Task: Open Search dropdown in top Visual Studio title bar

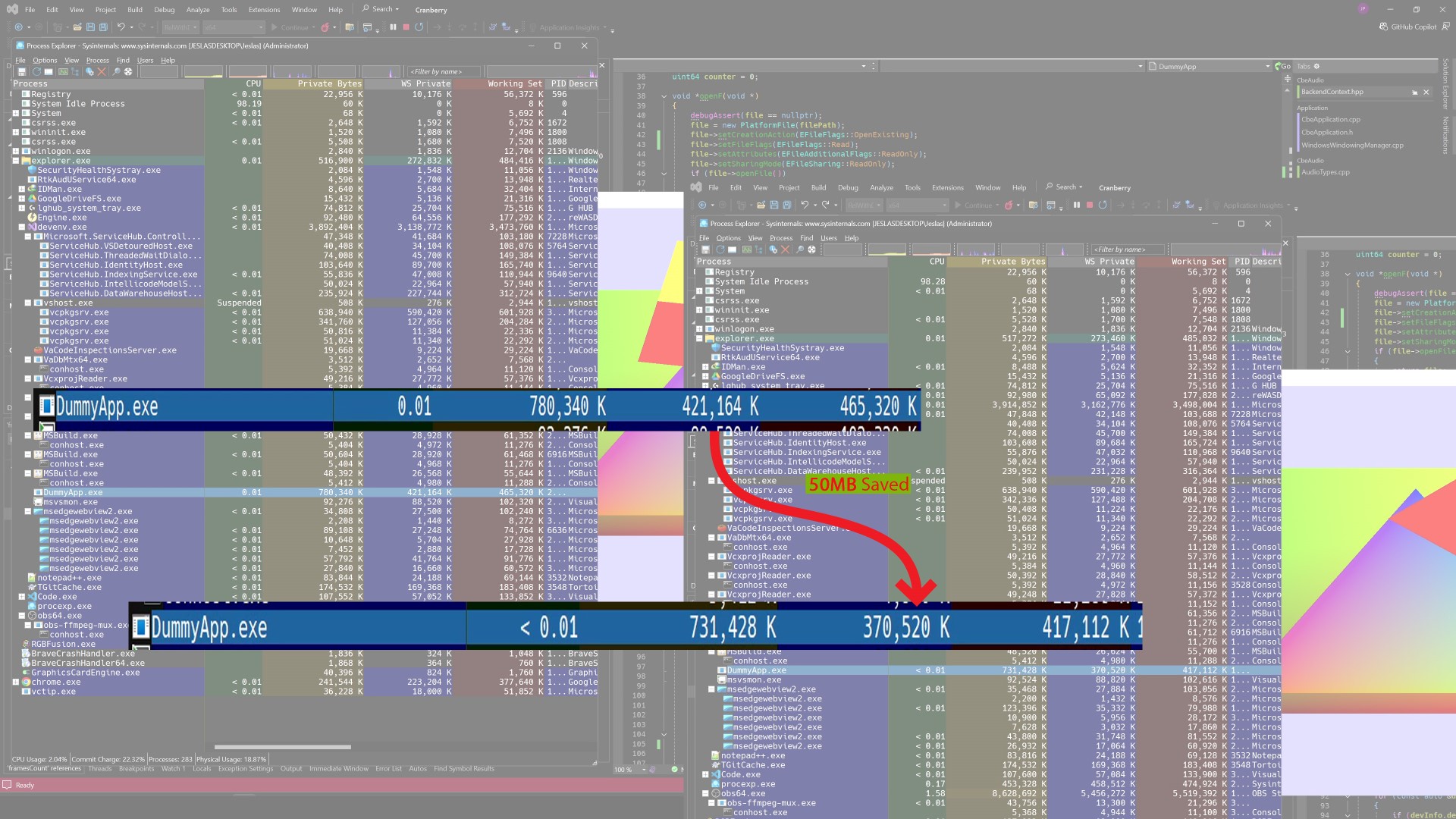Action: coord(381,9)
